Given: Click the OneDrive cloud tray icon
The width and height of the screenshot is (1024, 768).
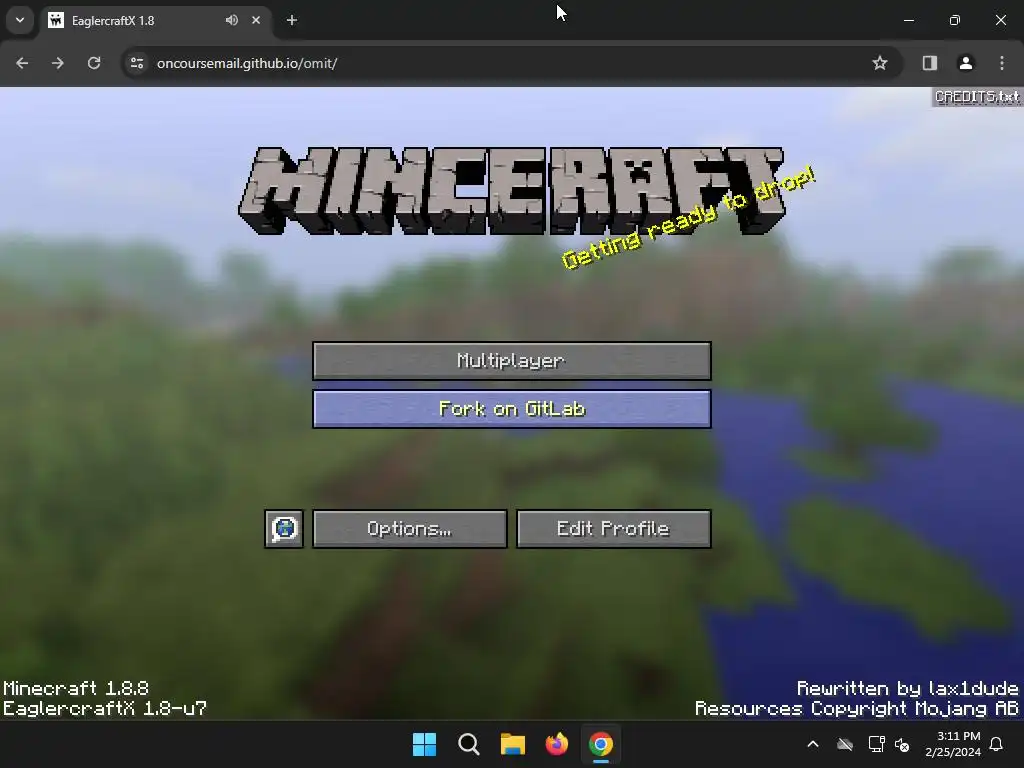Looking at the screenshot, I should tap(845, 744).
